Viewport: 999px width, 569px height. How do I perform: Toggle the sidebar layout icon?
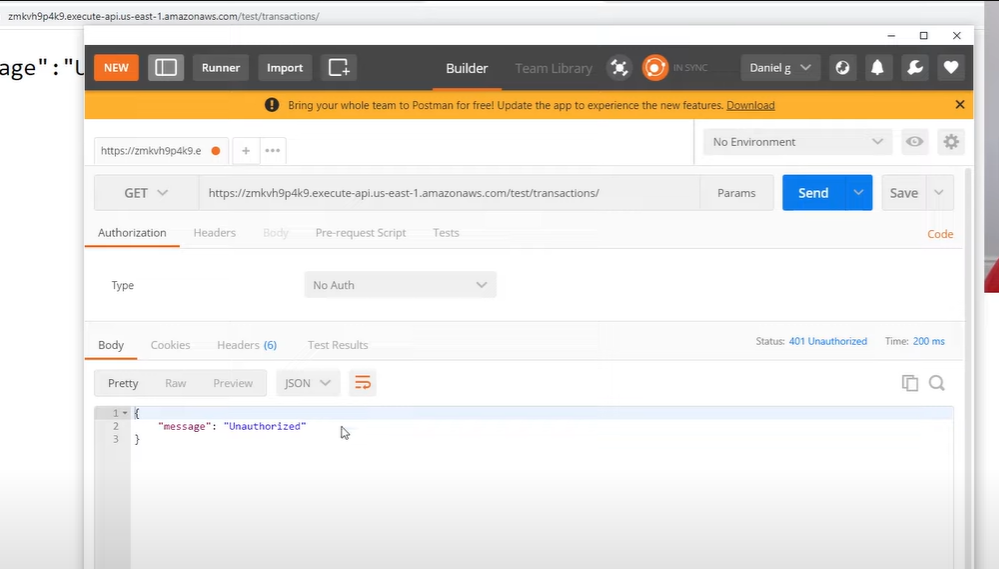tap(166, 68)
